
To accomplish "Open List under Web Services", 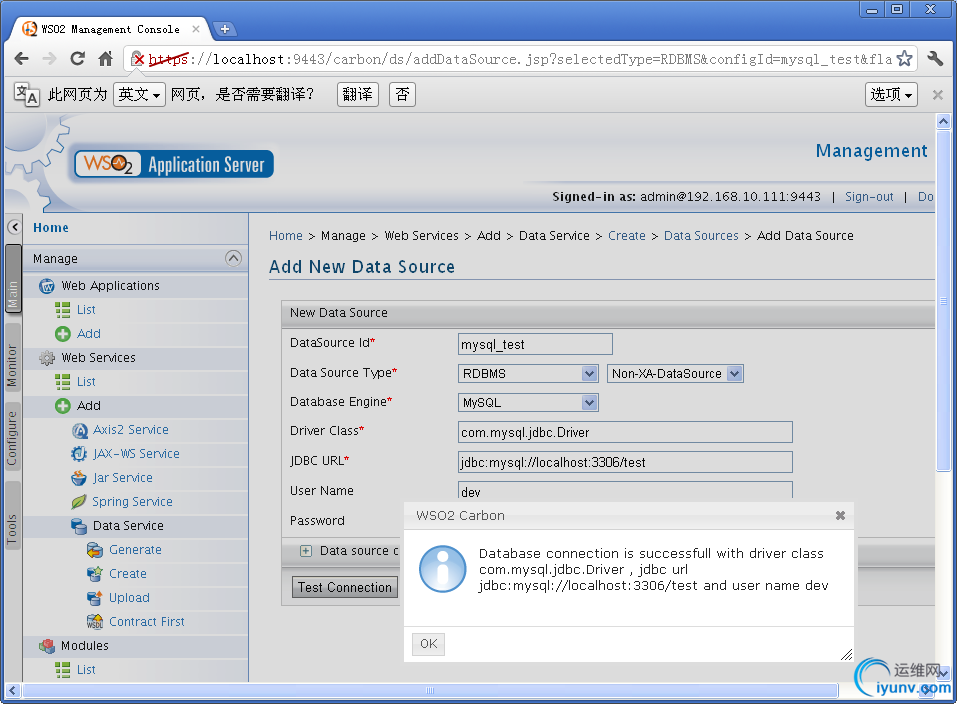I will click(x=86, y=382).
